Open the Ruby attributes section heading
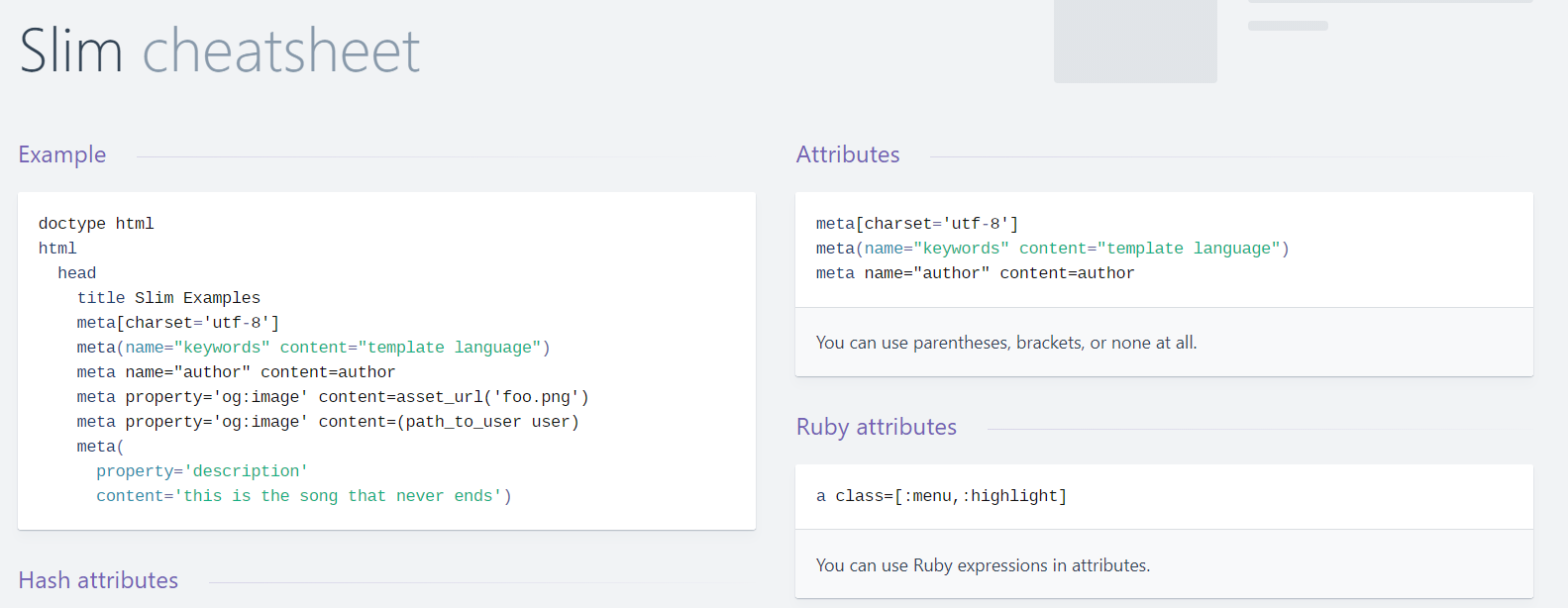Viewport: 1568px width, 608px height. (x=877, y=427)
